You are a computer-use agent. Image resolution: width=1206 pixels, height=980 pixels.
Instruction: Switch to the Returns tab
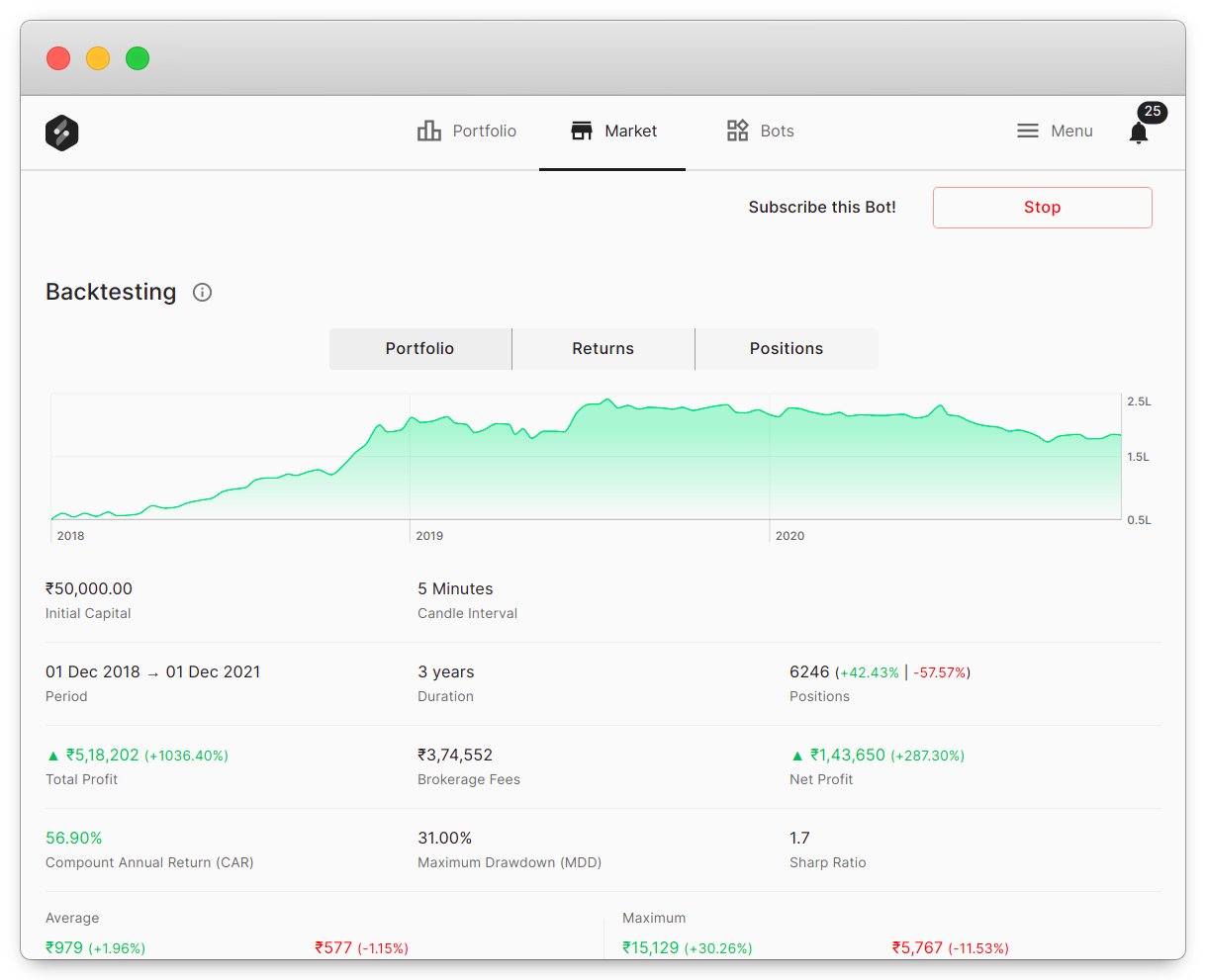(603, 348)
